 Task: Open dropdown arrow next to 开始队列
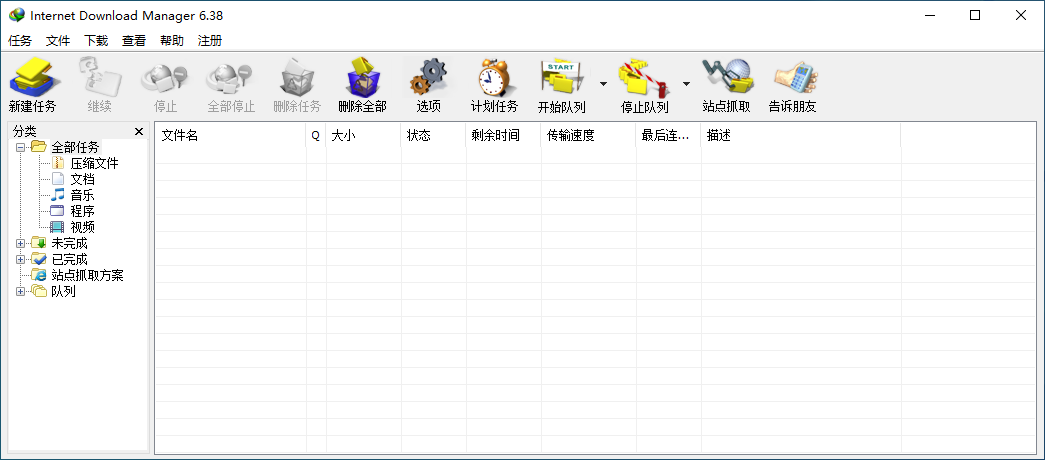[603, 84]
